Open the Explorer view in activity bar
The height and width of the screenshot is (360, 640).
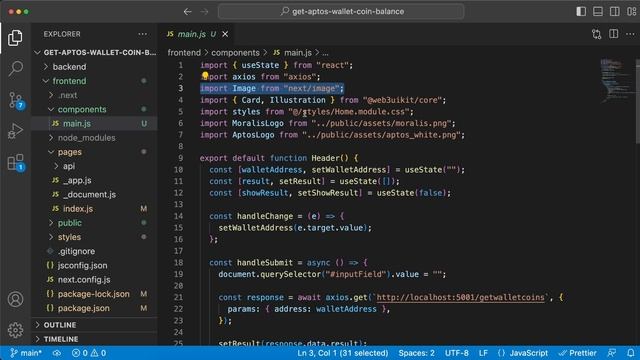click(x=15, y=38)
